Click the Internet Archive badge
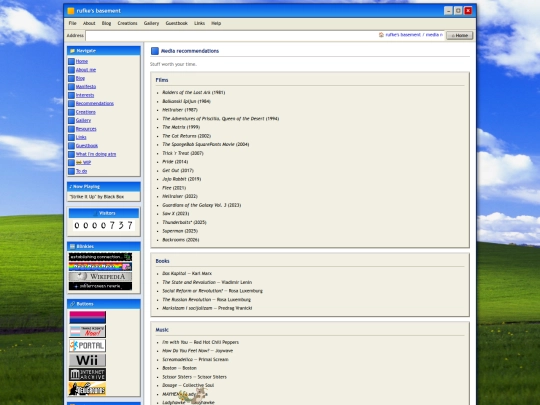This screenshot has height=405, width=540. coord(87,374)
